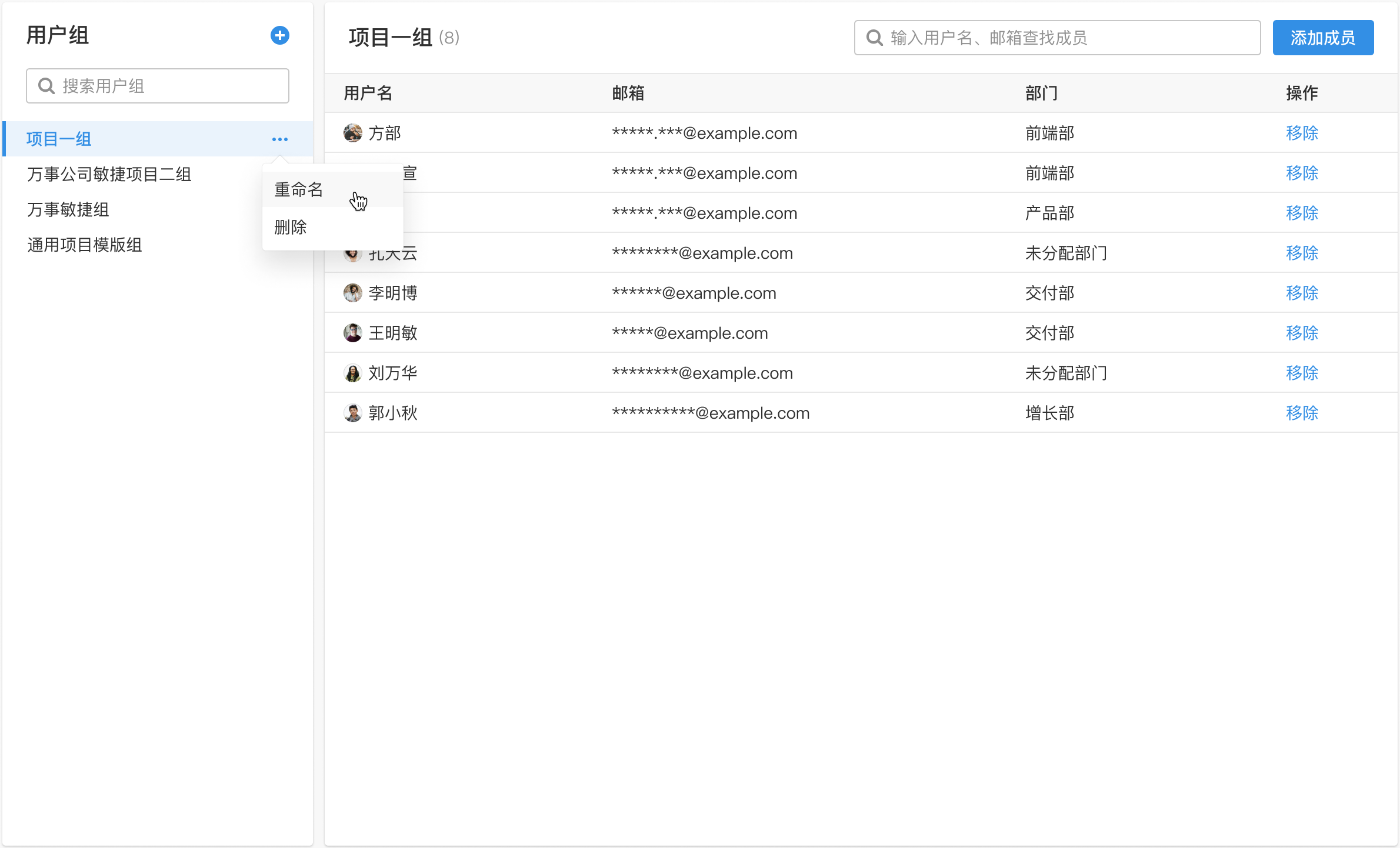Screen dimensions: 1400x848
Task: Click the username 李明博
Action: coord(393,293)
